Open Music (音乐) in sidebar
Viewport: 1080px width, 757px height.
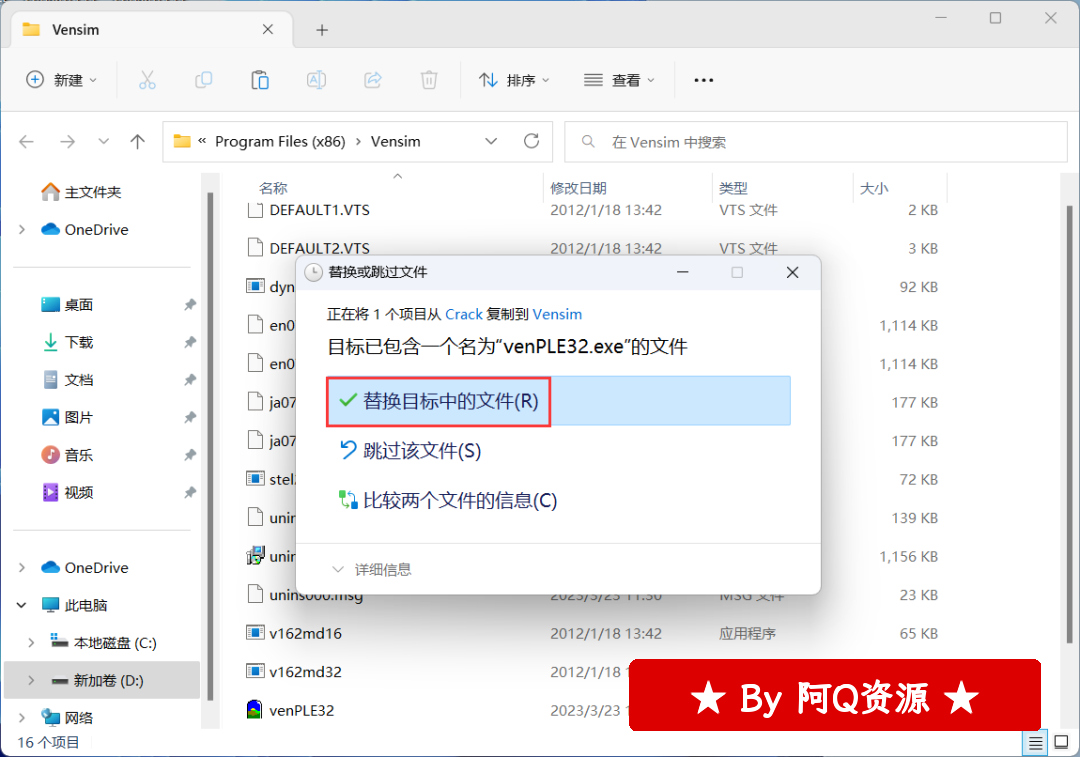67,455
